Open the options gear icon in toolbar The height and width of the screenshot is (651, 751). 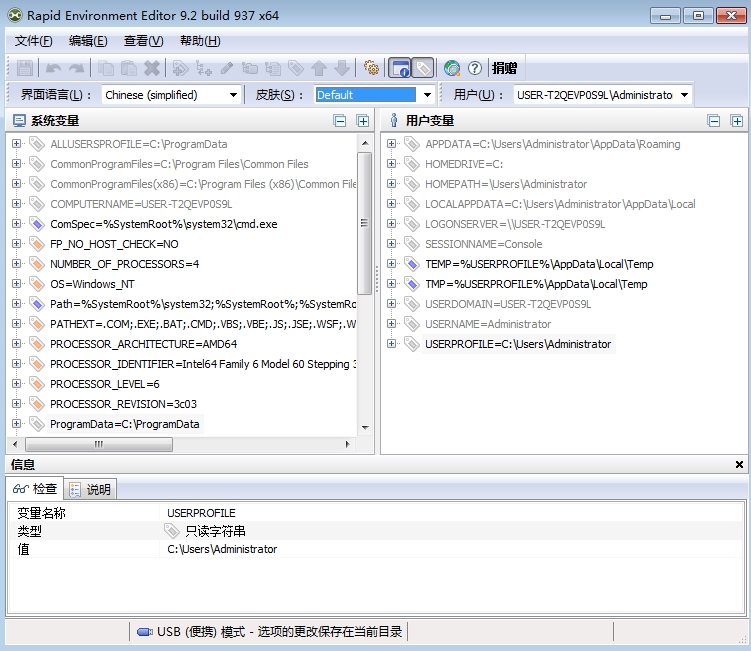click(x=372, y=68)
